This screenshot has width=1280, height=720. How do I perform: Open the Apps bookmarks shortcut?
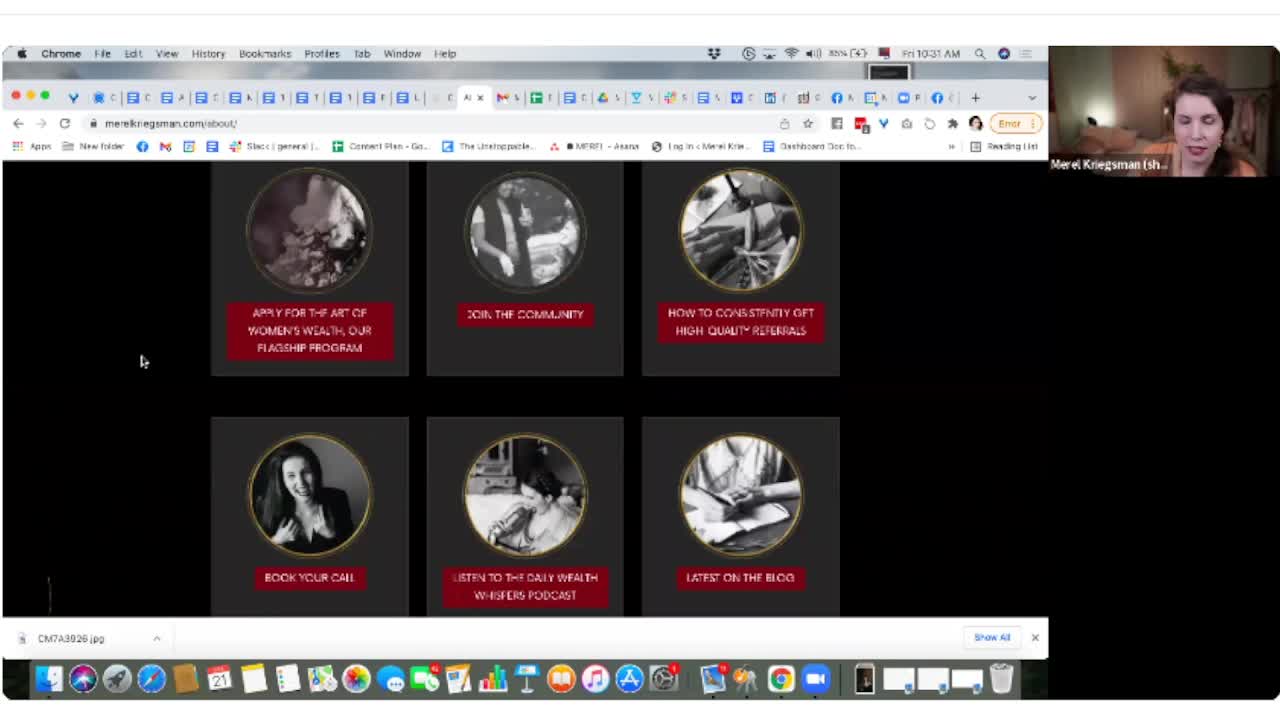point(32,146)
